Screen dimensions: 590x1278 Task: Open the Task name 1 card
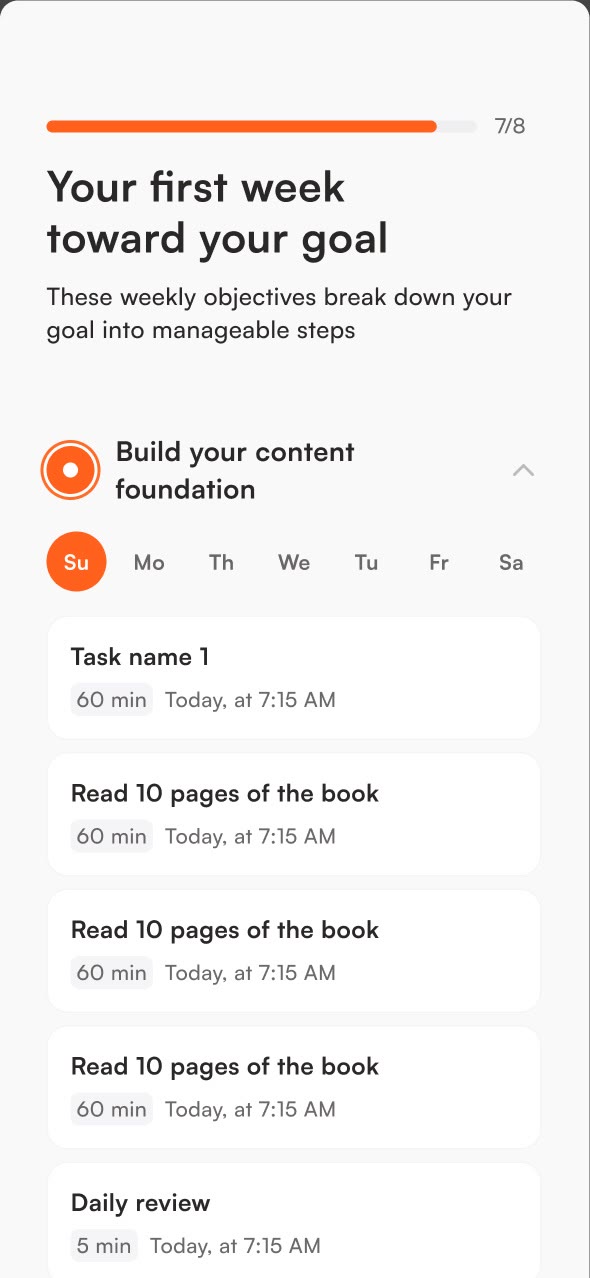294,678
